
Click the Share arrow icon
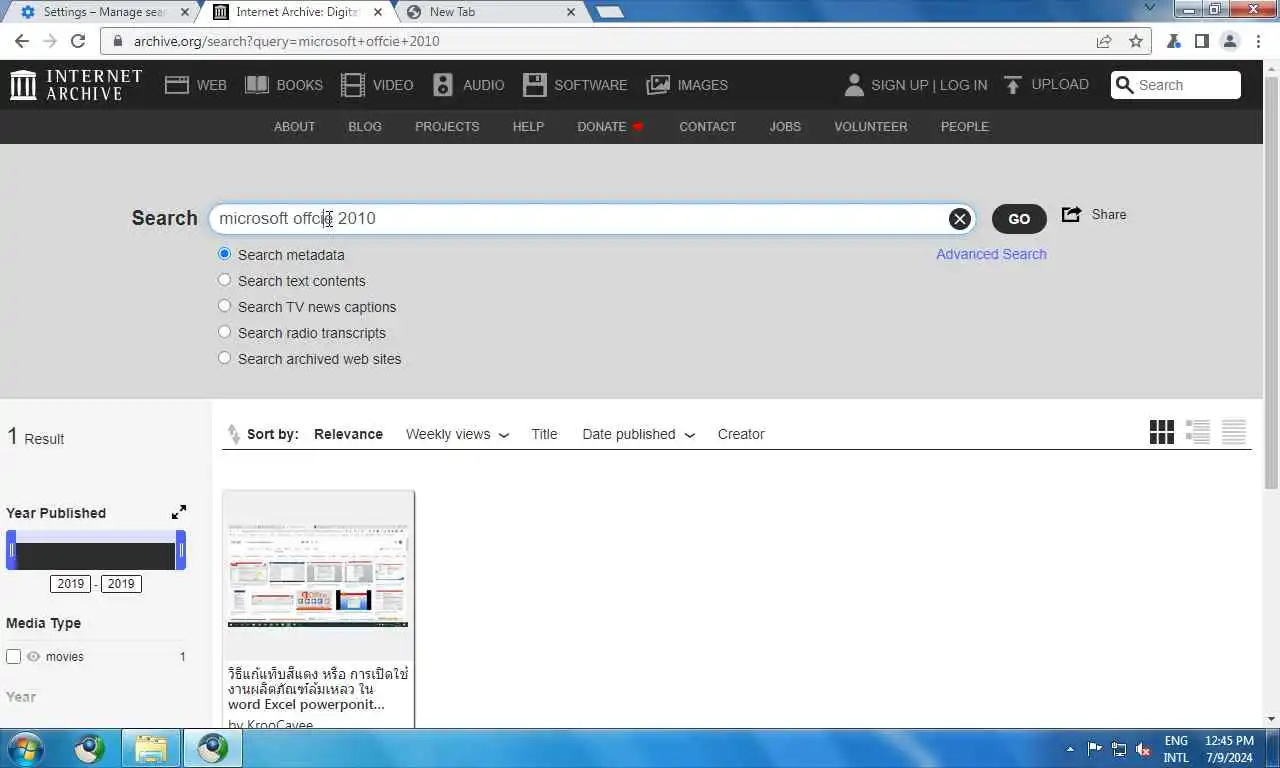pos(1071,214)
